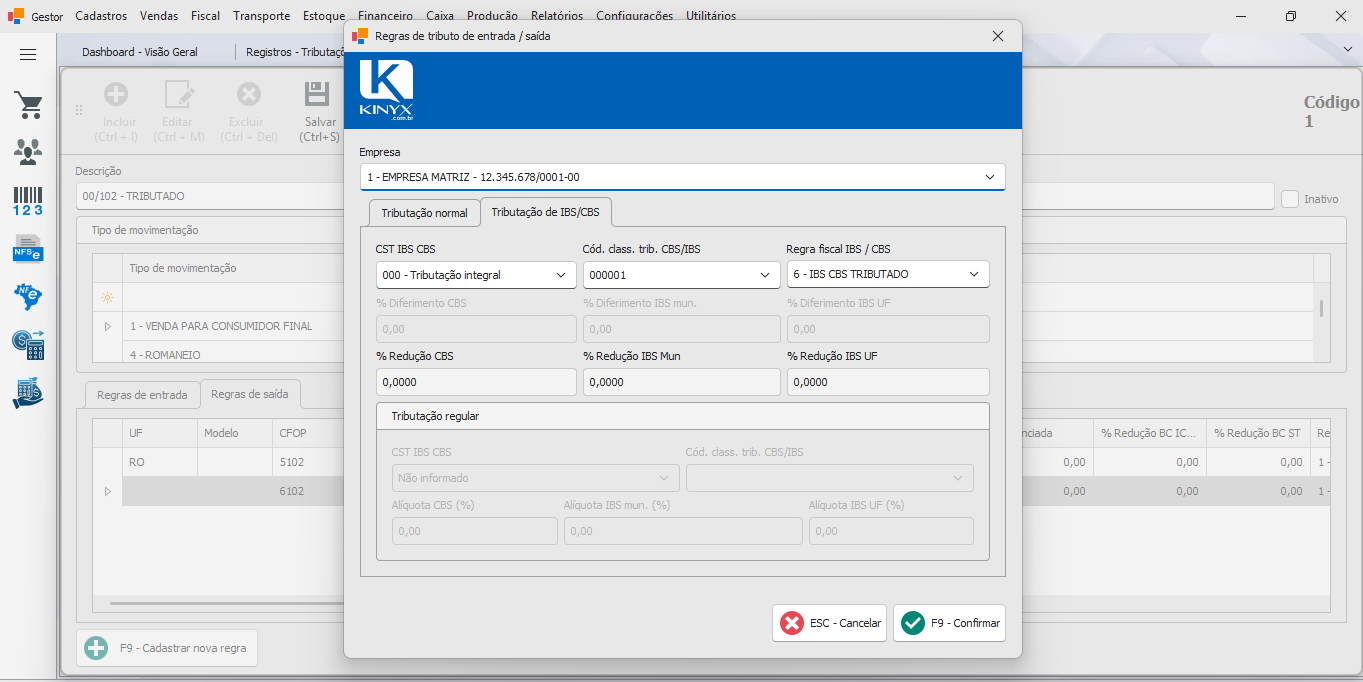This screenshot has height=682, width=1363.
Task: Open the hamburger menu in the sidebar
Action: [x=28, y=55]
